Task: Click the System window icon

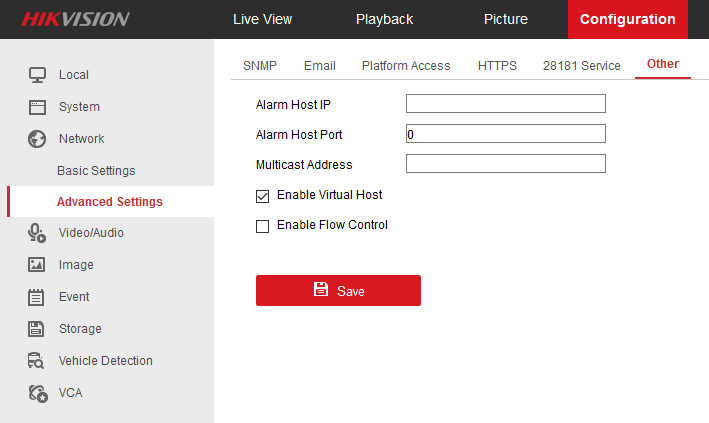Action: [37, 107]
